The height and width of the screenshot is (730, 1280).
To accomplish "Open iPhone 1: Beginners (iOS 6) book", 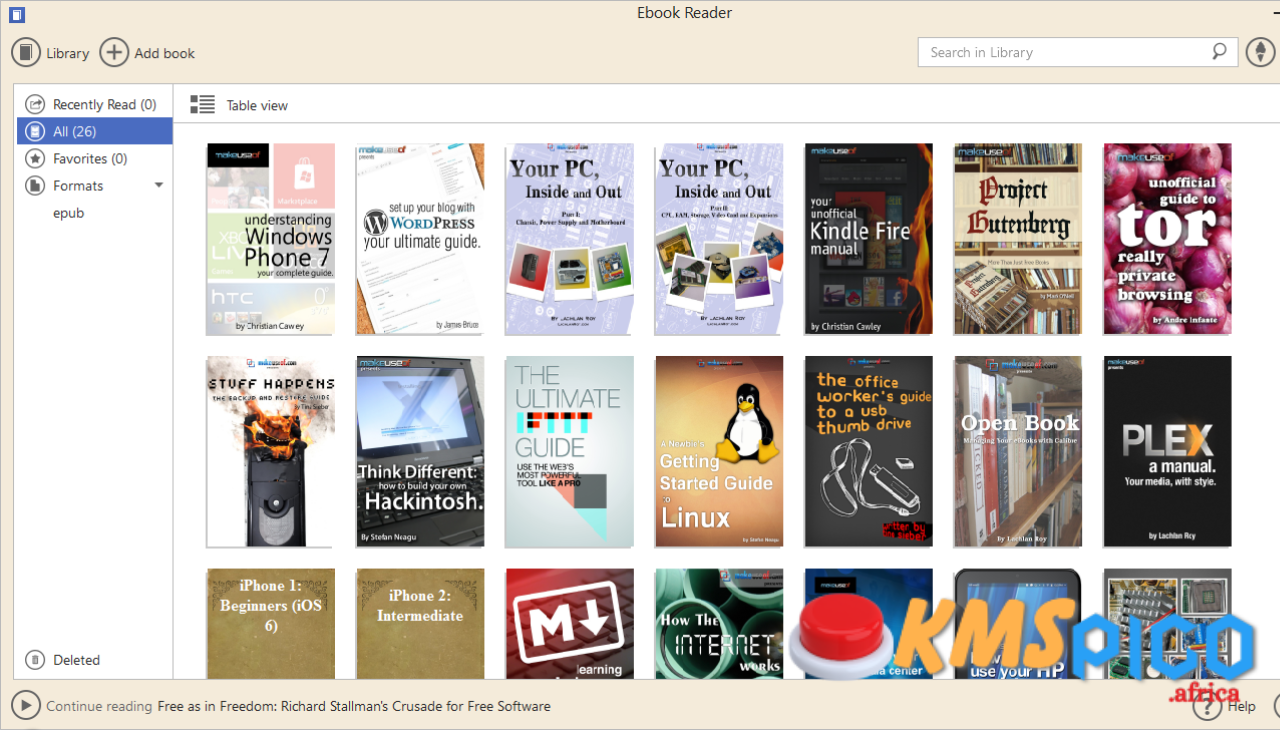I will [x=270, y=624].
